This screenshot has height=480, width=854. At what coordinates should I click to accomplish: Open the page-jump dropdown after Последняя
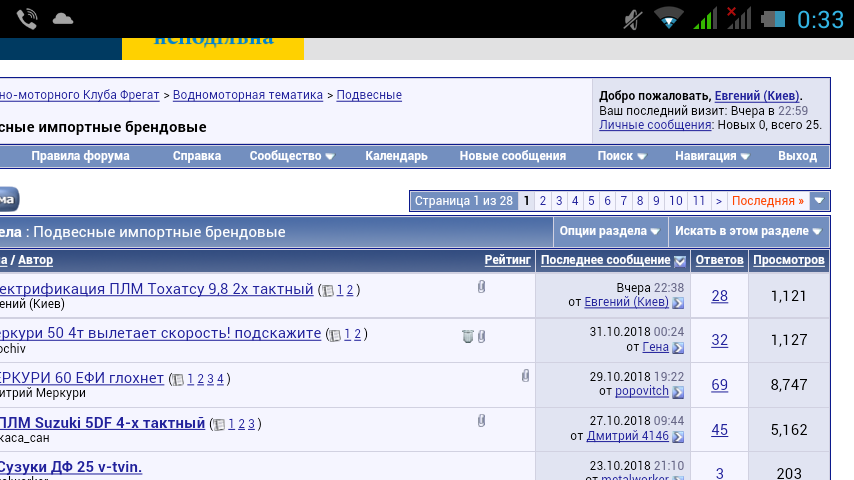(x=819, y=201)
